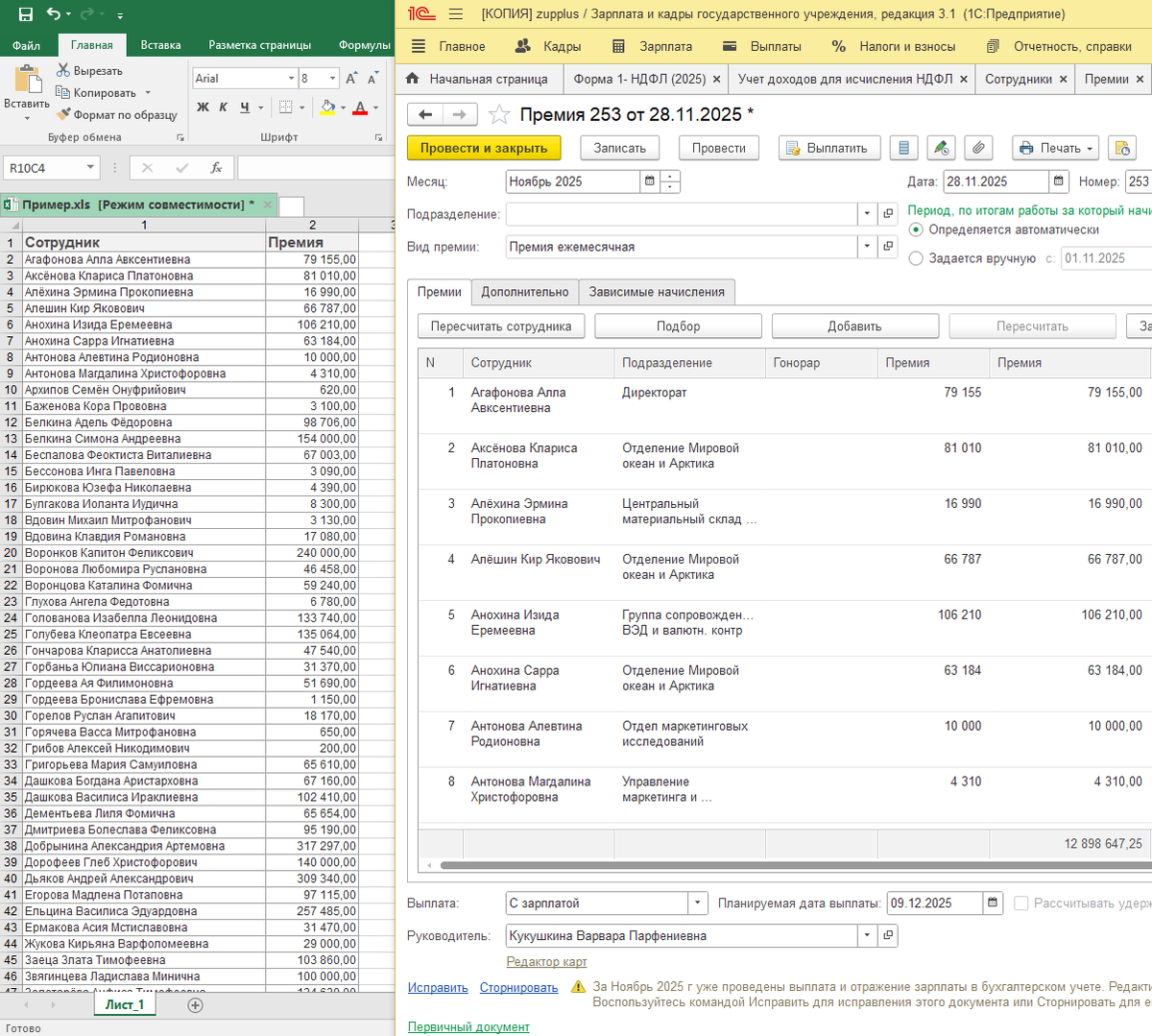Viewport: 1152px width, 1036px height.
Task: Save the Excel workbook using the floppy disk icon
Action: tap(26, 14)
